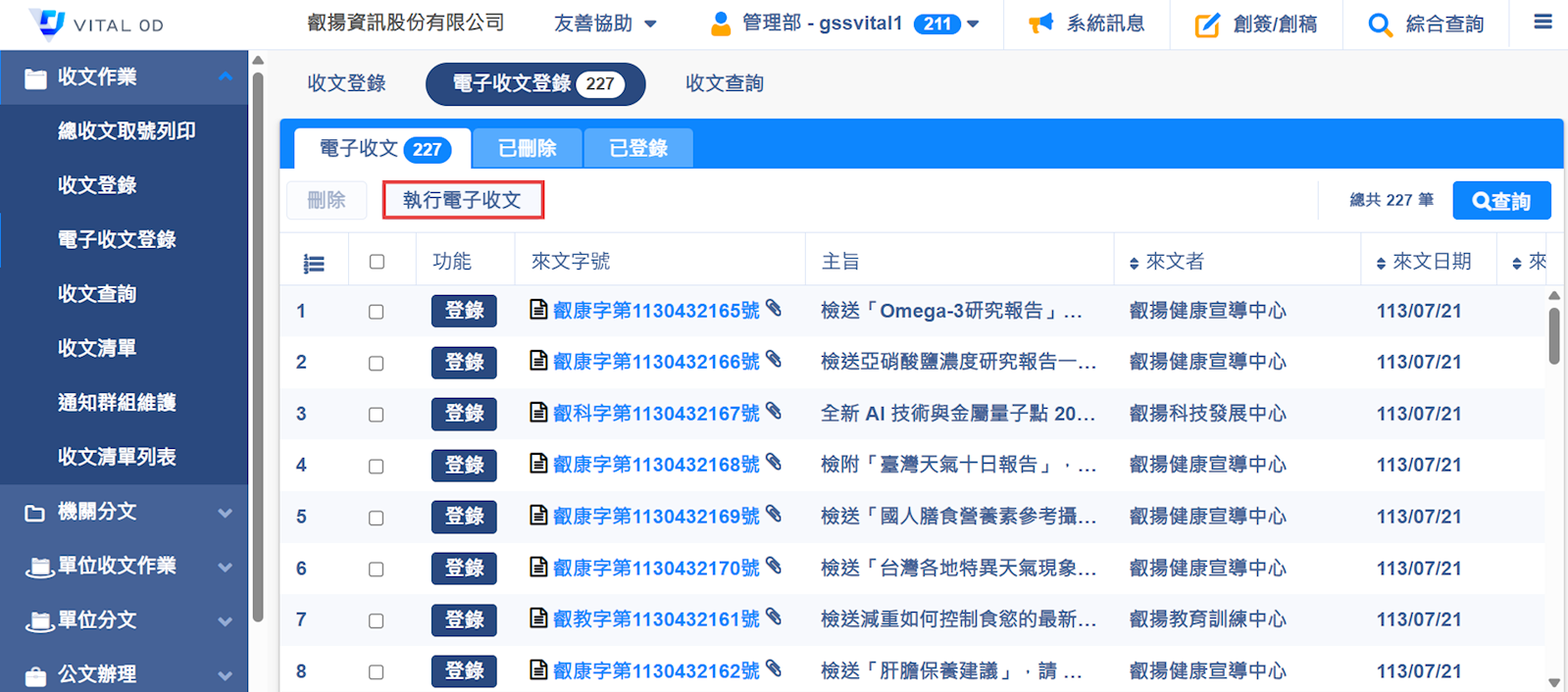Switch to the 收文查詢 tab
This screenshot has height=692, width=1568.
pyautogui.click(x=724, y=83)
